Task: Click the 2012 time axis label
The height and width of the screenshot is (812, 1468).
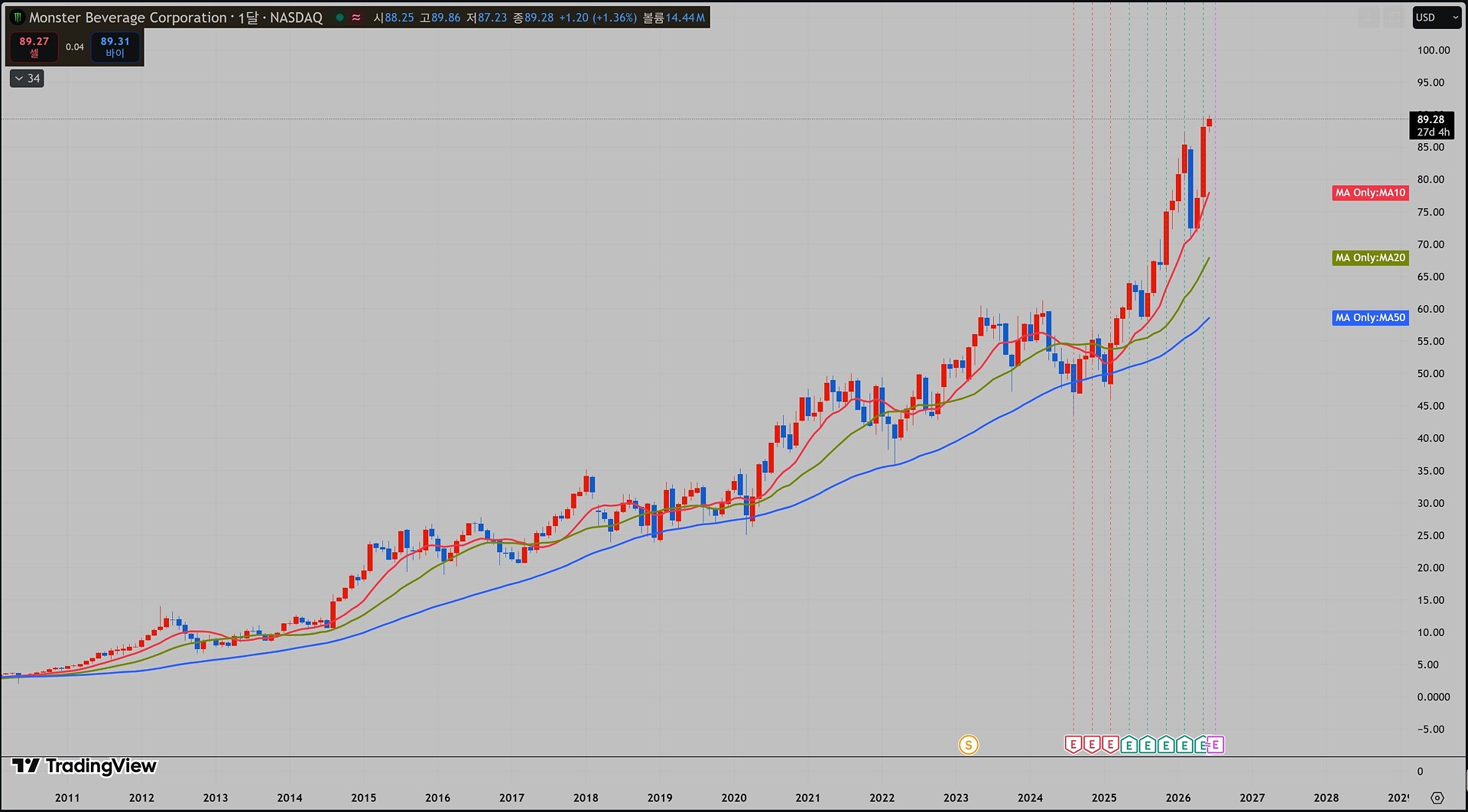Action: click(141, 798)
